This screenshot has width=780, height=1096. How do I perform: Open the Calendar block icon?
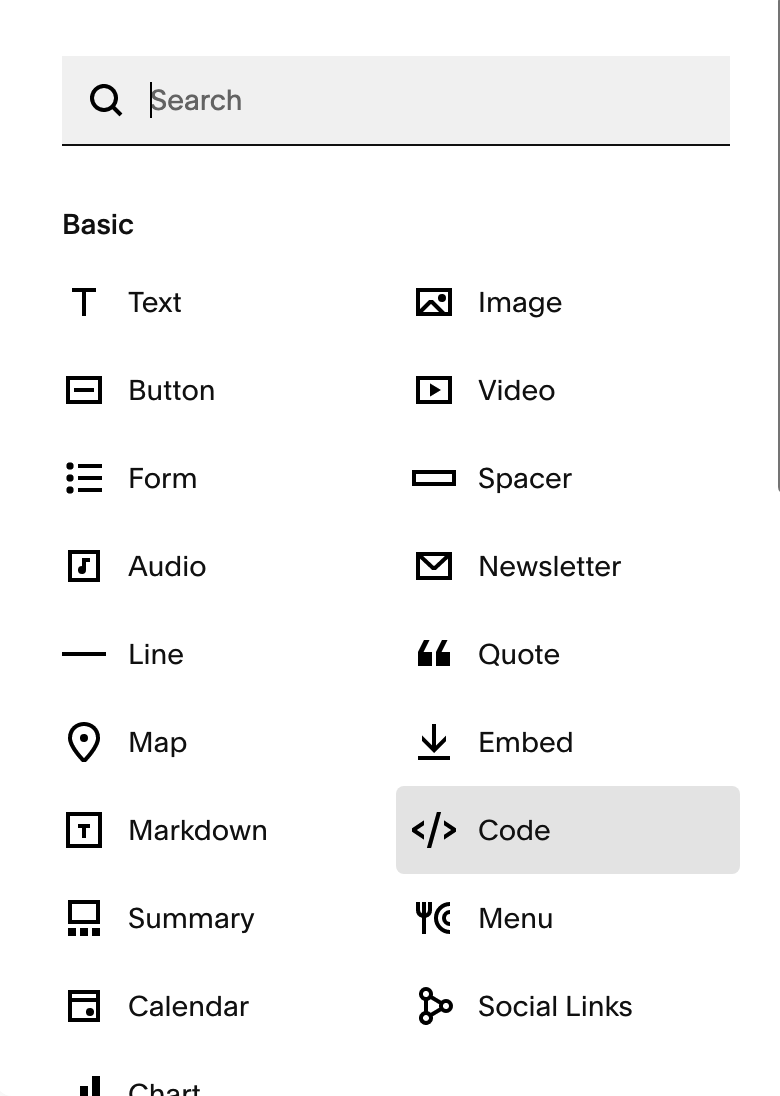[x=84, y=1006]
